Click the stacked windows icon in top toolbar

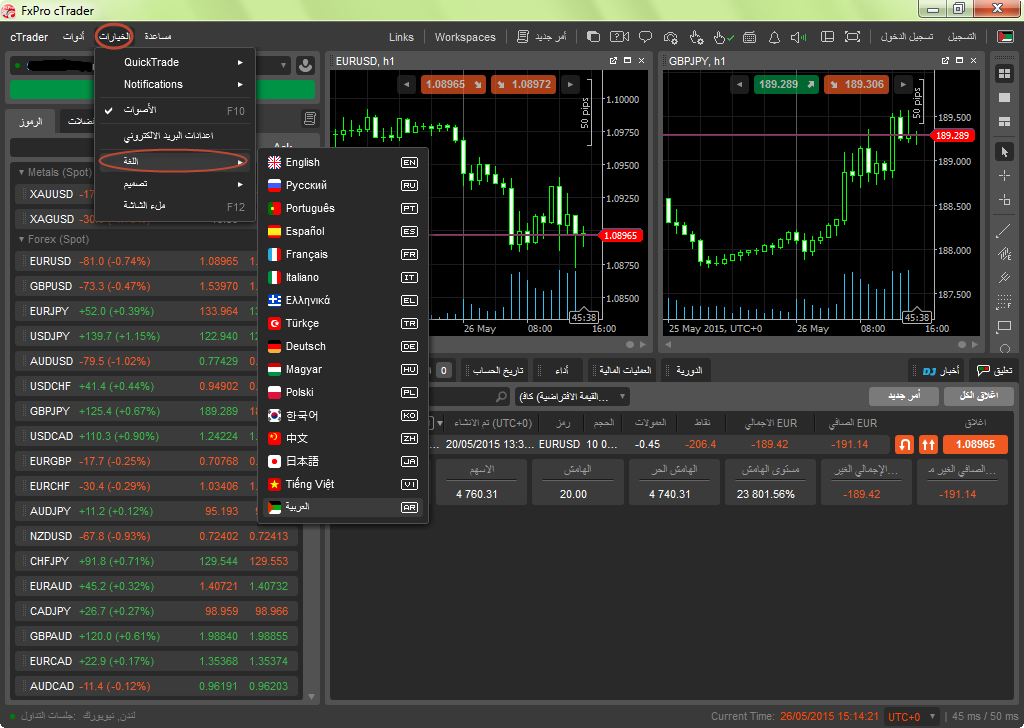593,37
